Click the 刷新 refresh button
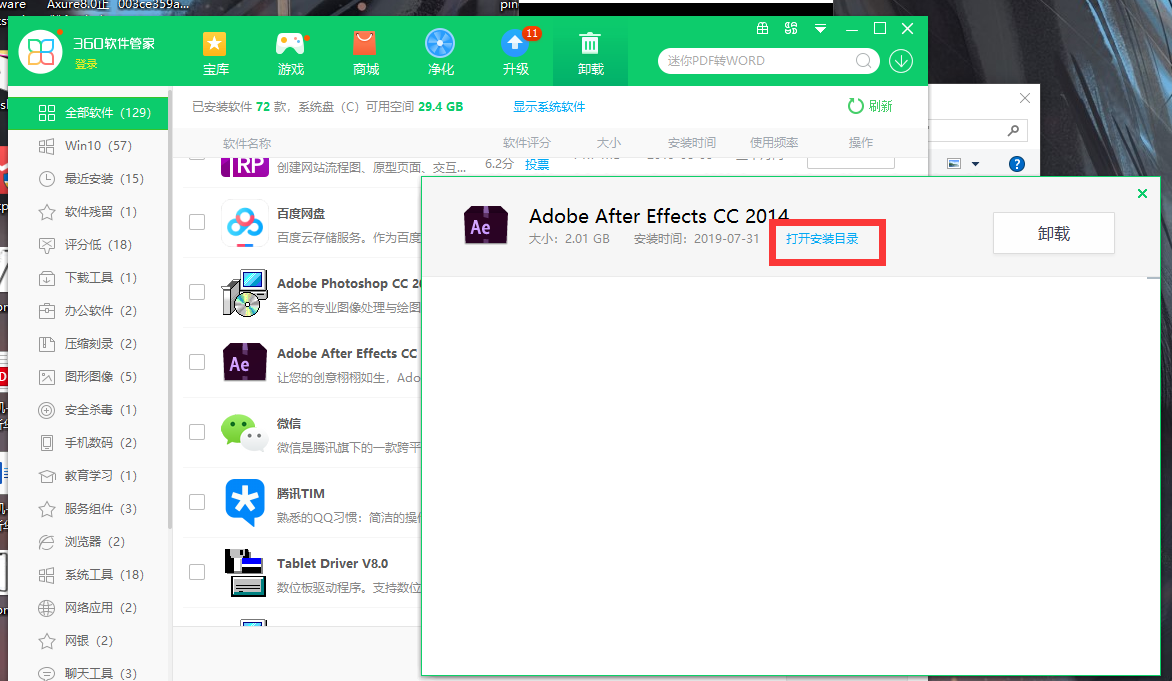 click(x=870, y=106)
